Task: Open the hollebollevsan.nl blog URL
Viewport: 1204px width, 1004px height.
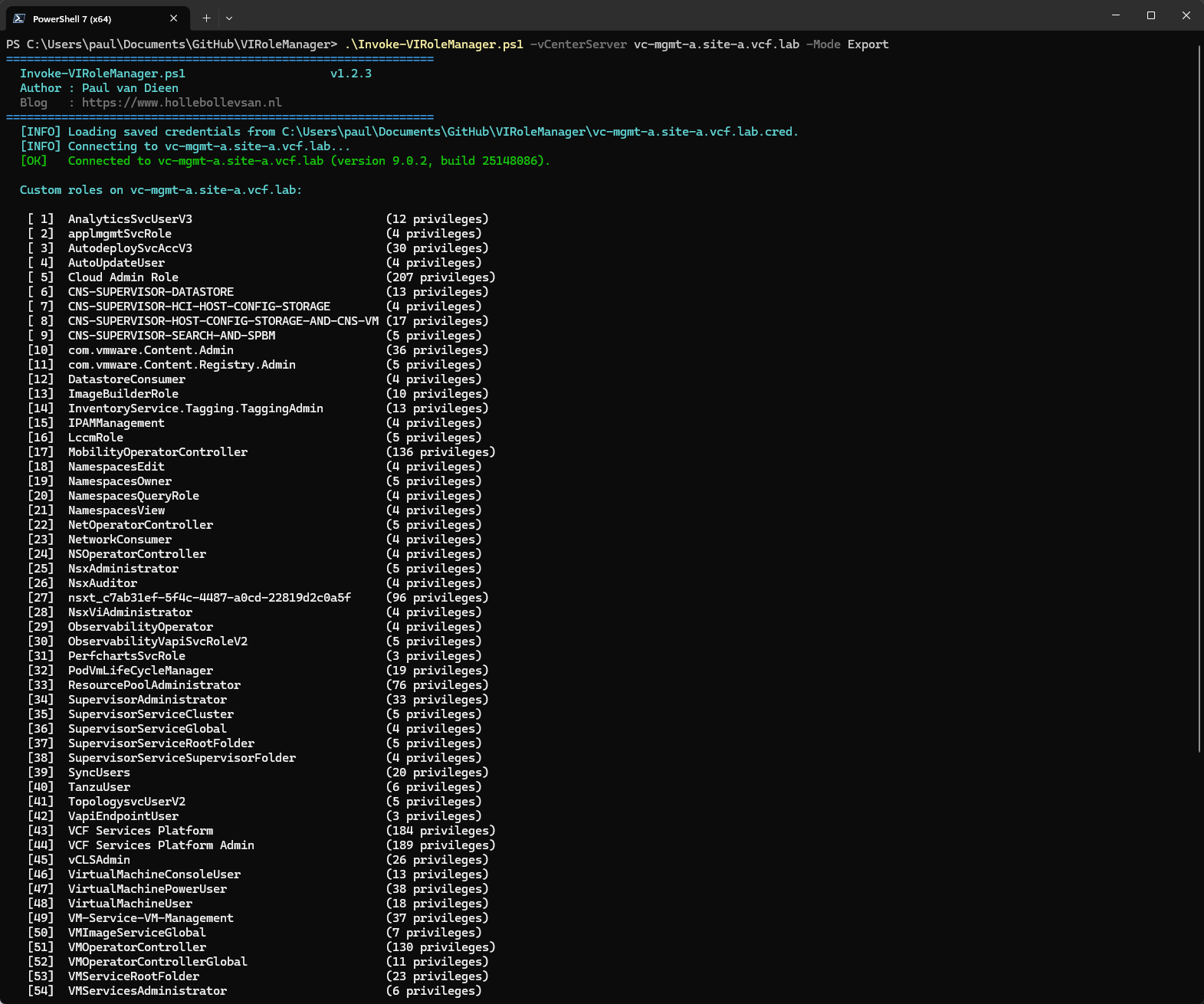Action: click(182, 103)
